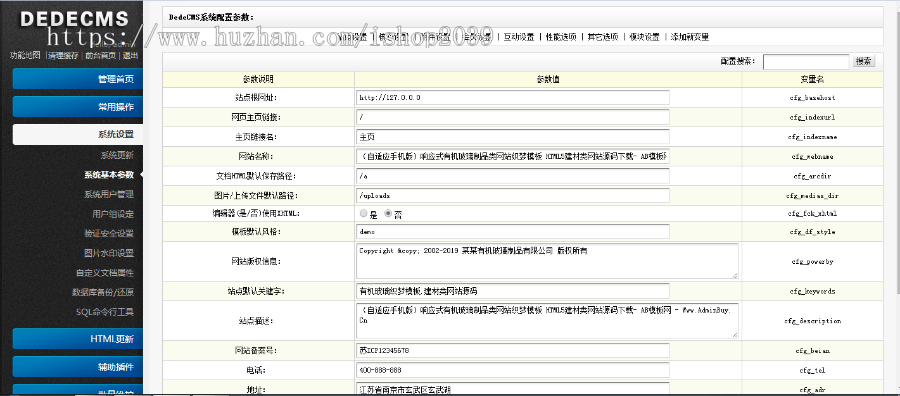Click the cfg_description variable name
The width and height of the screenshot is (900, 396).
click(812, 321)
